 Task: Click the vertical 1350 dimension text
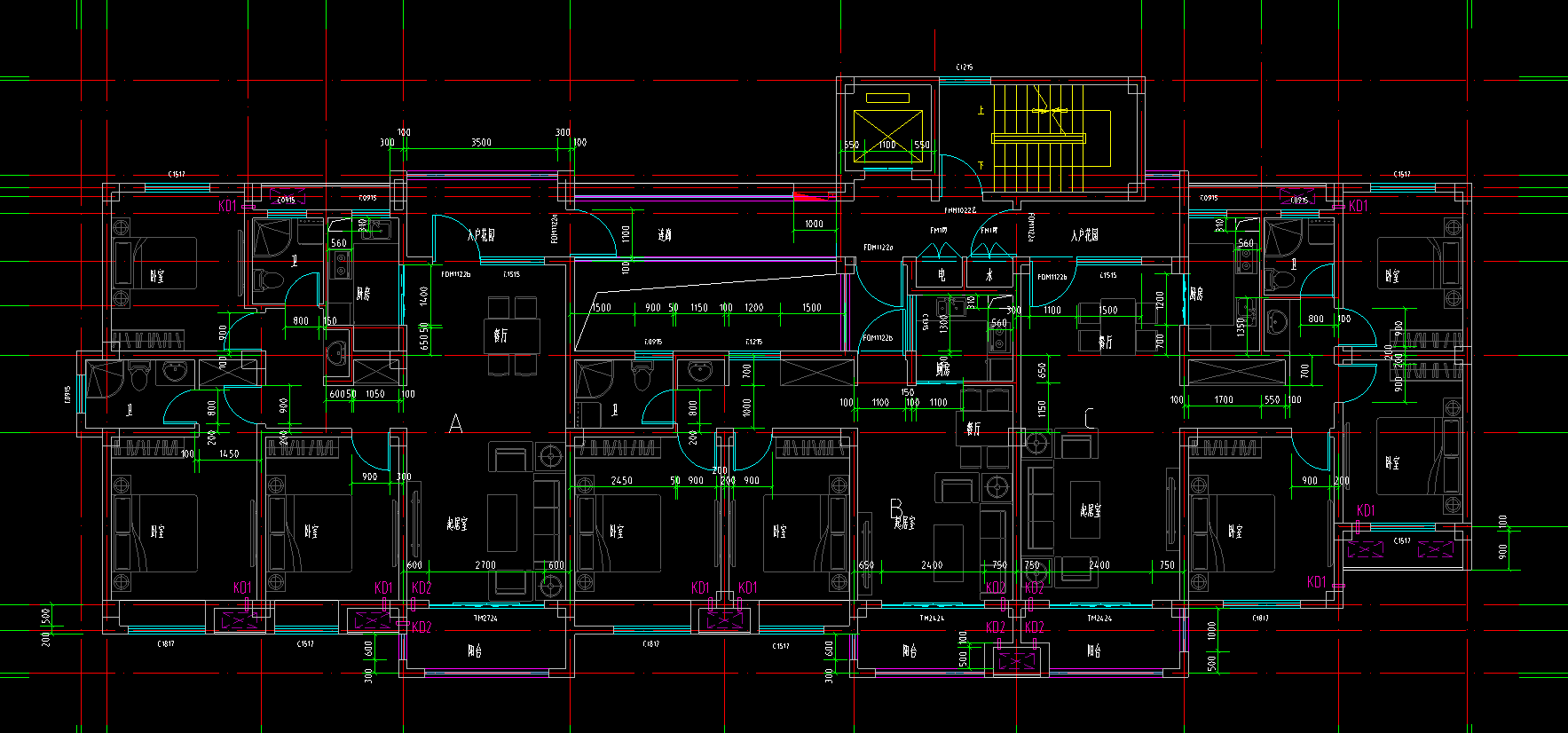tap(1241, 327)
